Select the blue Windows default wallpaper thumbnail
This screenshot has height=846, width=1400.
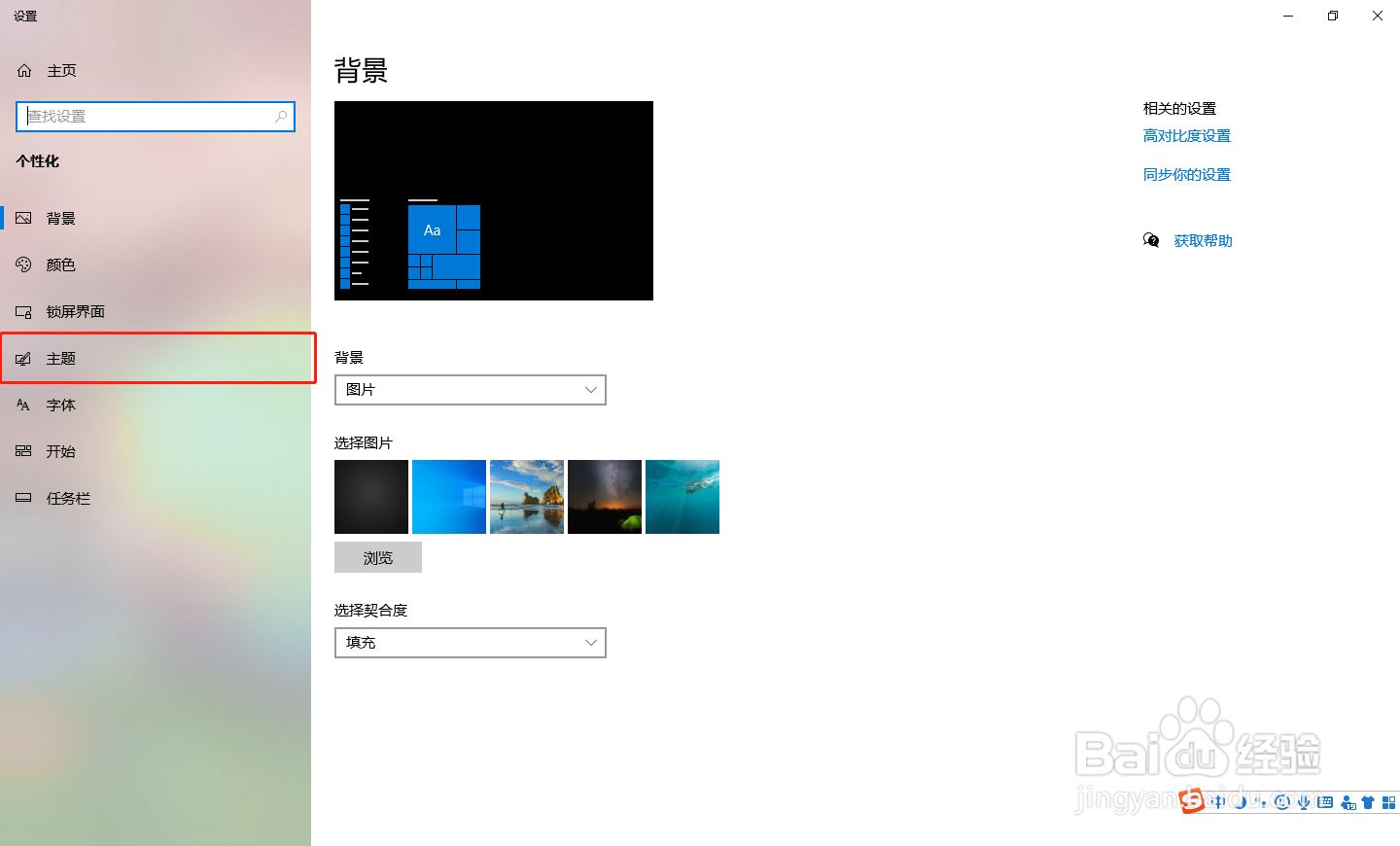(448, 496)
